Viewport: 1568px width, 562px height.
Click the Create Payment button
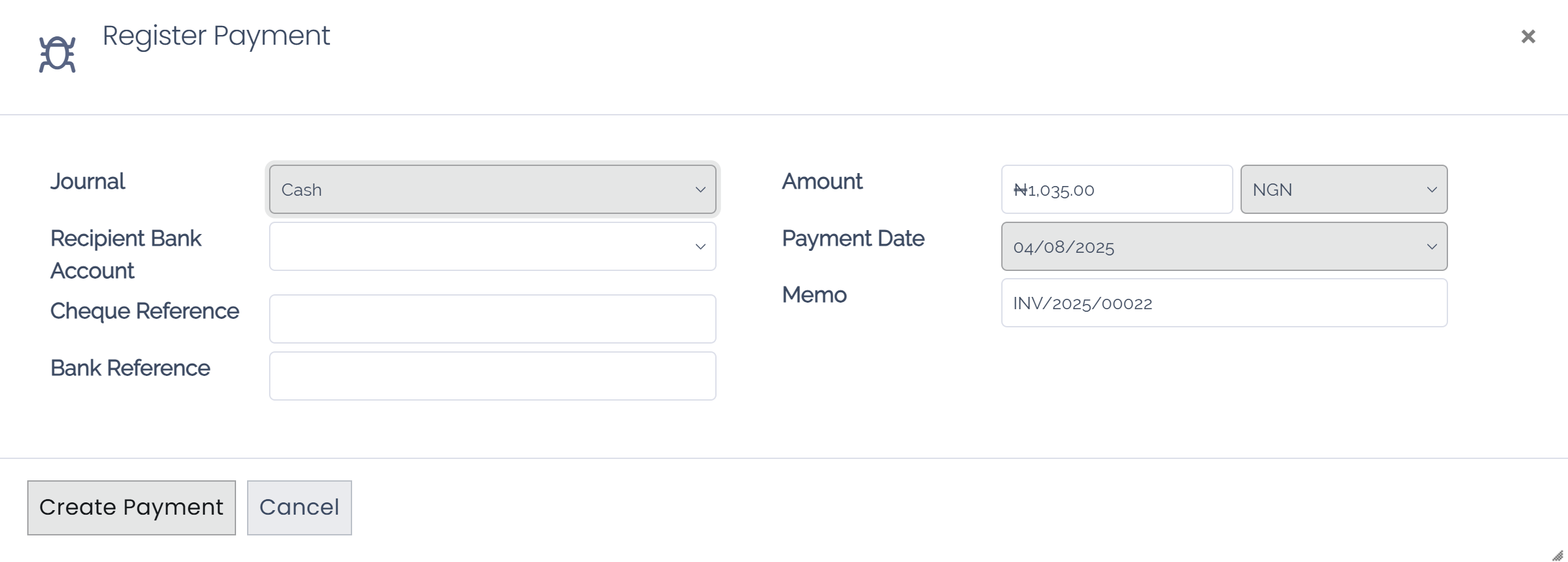point(132,508)
